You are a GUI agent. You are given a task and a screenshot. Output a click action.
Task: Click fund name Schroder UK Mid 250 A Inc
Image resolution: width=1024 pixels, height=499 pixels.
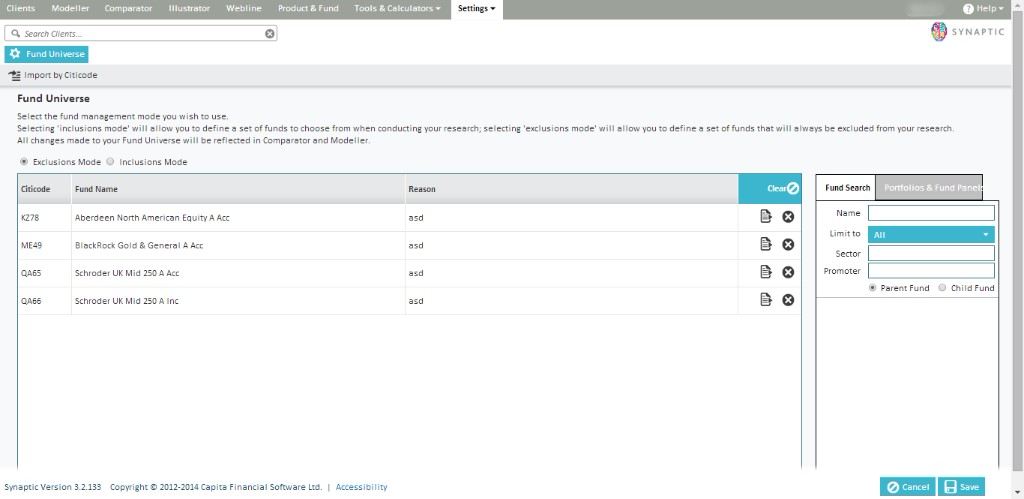(127, 301)
